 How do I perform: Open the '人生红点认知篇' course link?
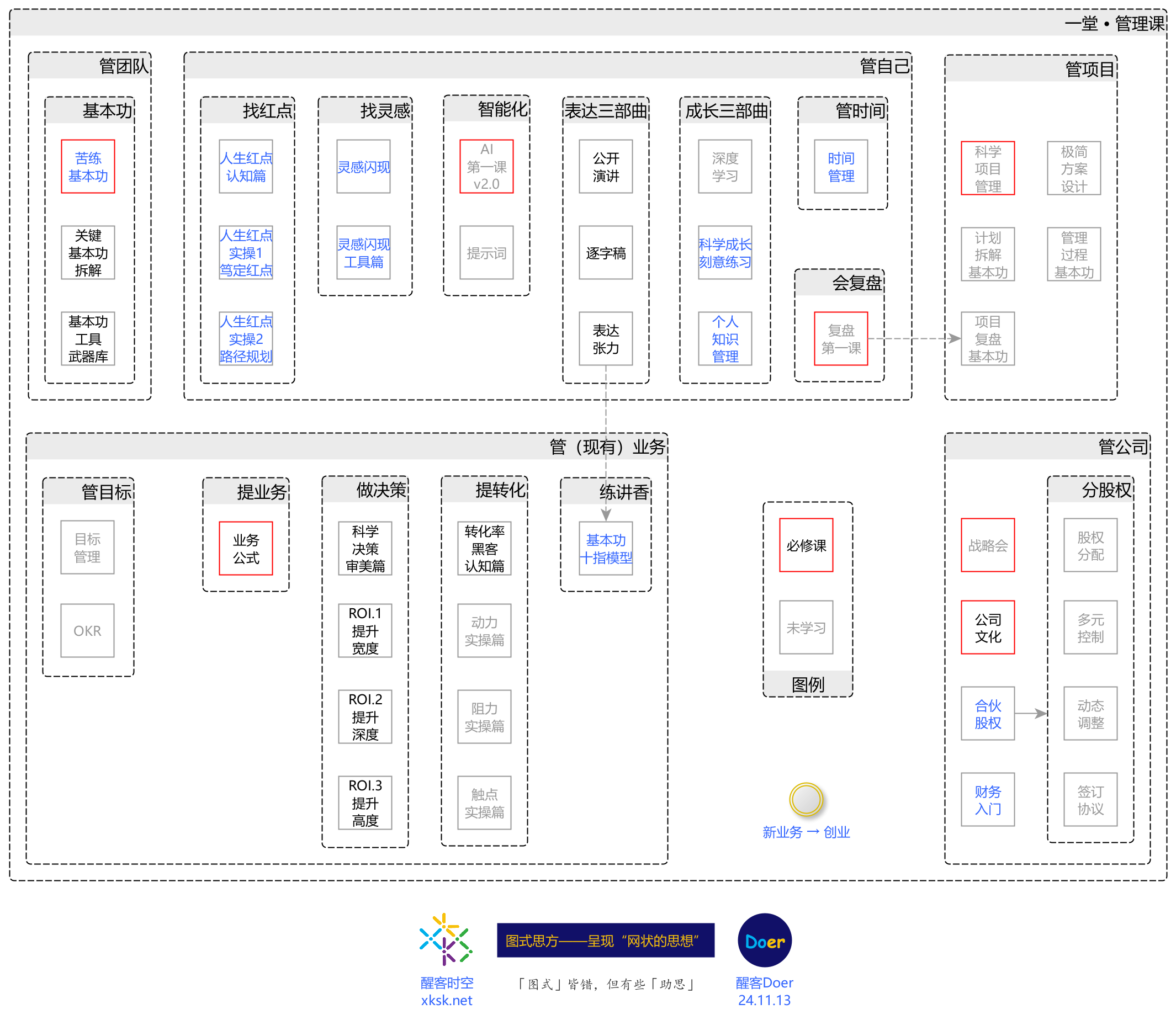tap(246, 167)
